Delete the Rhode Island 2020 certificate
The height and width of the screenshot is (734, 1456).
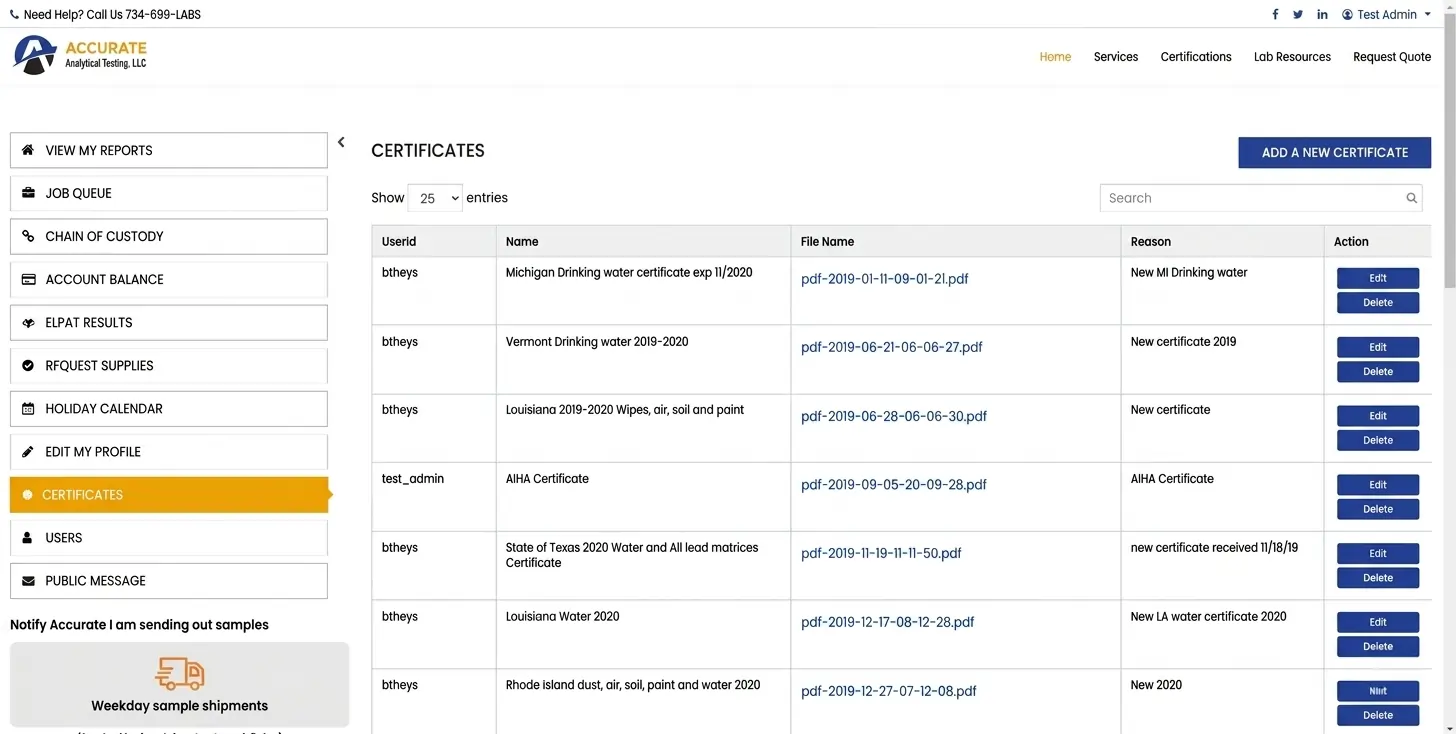click(x=1378, y=715)
